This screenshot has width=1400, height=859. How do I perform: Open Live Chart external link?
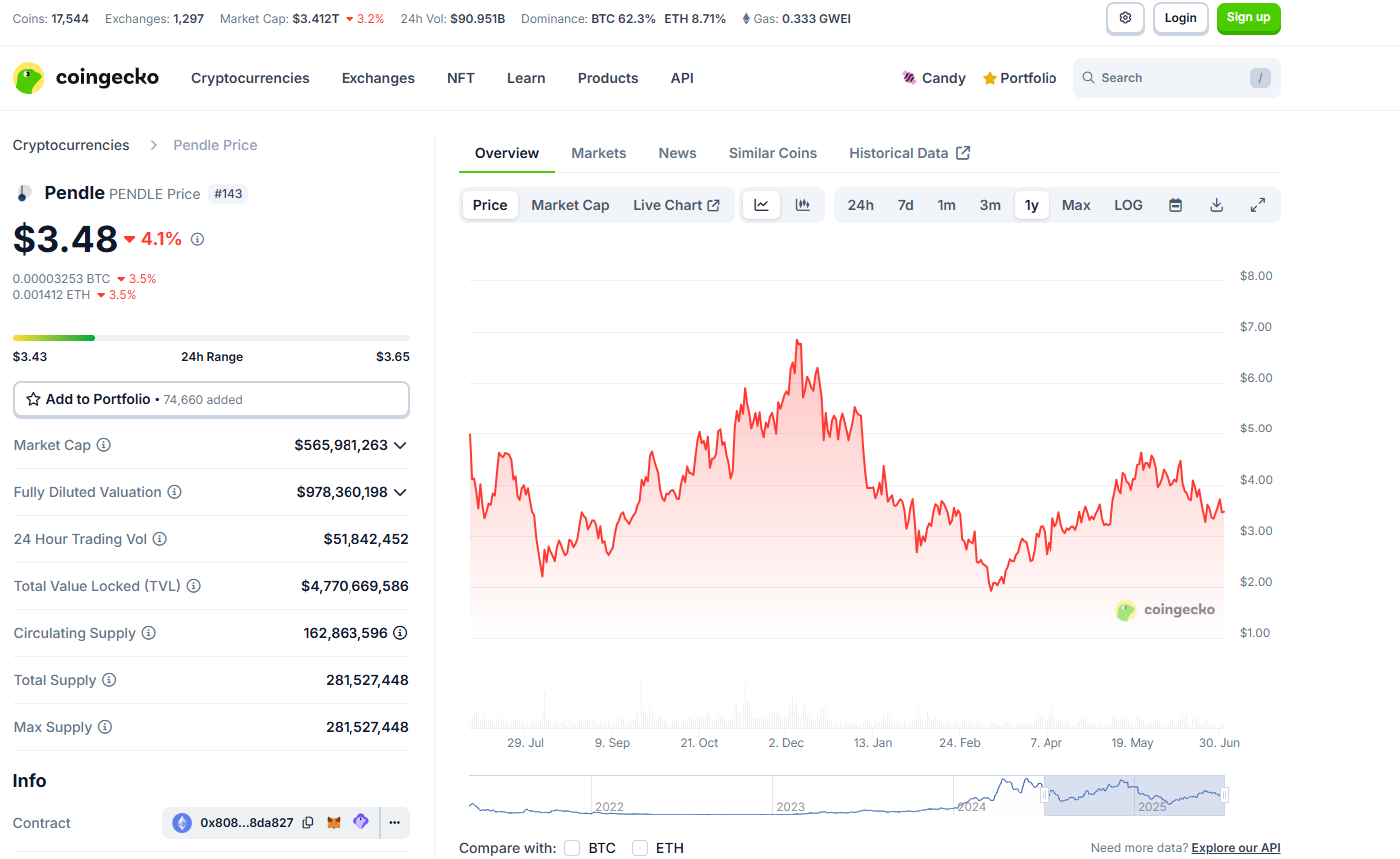click(676, 205)
